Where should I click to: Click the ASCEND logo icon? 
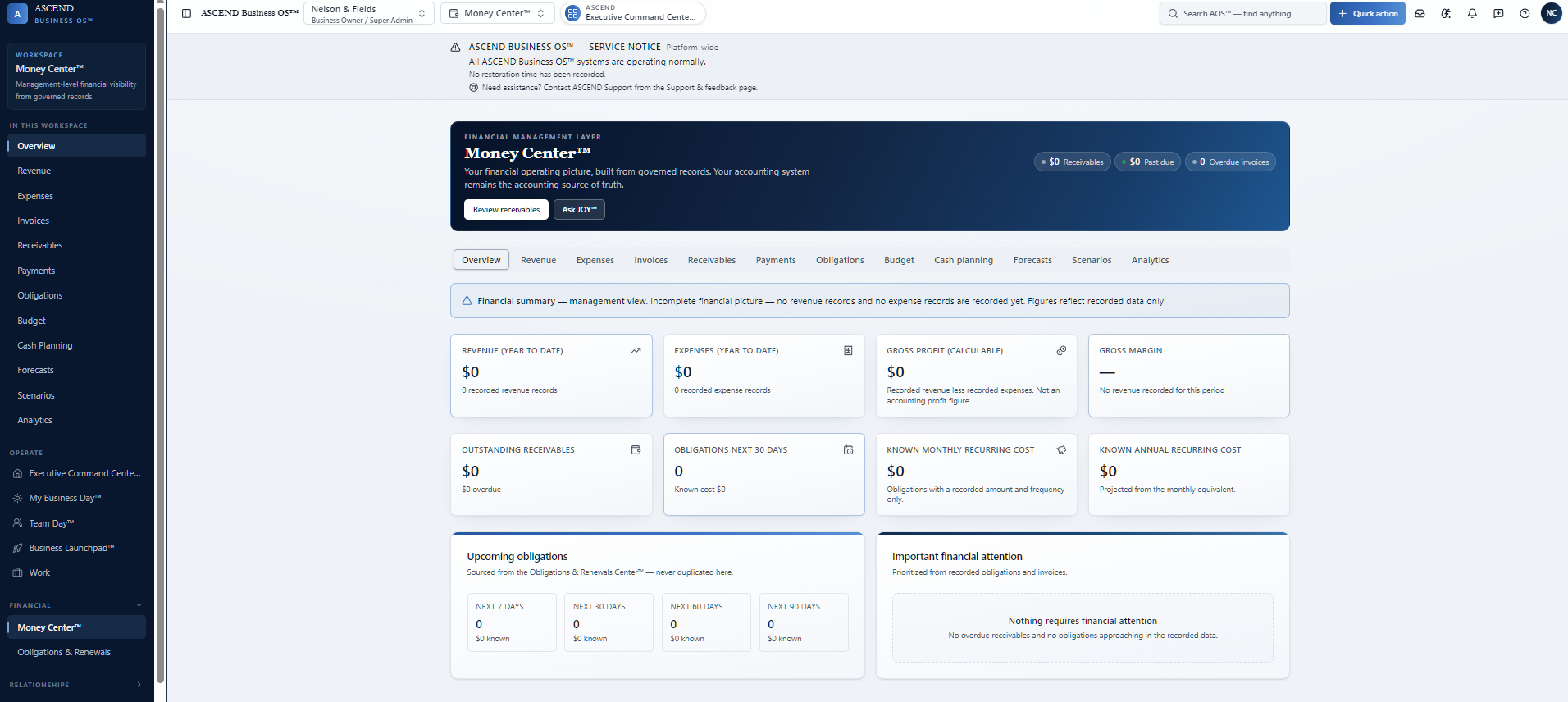(17, 14)
